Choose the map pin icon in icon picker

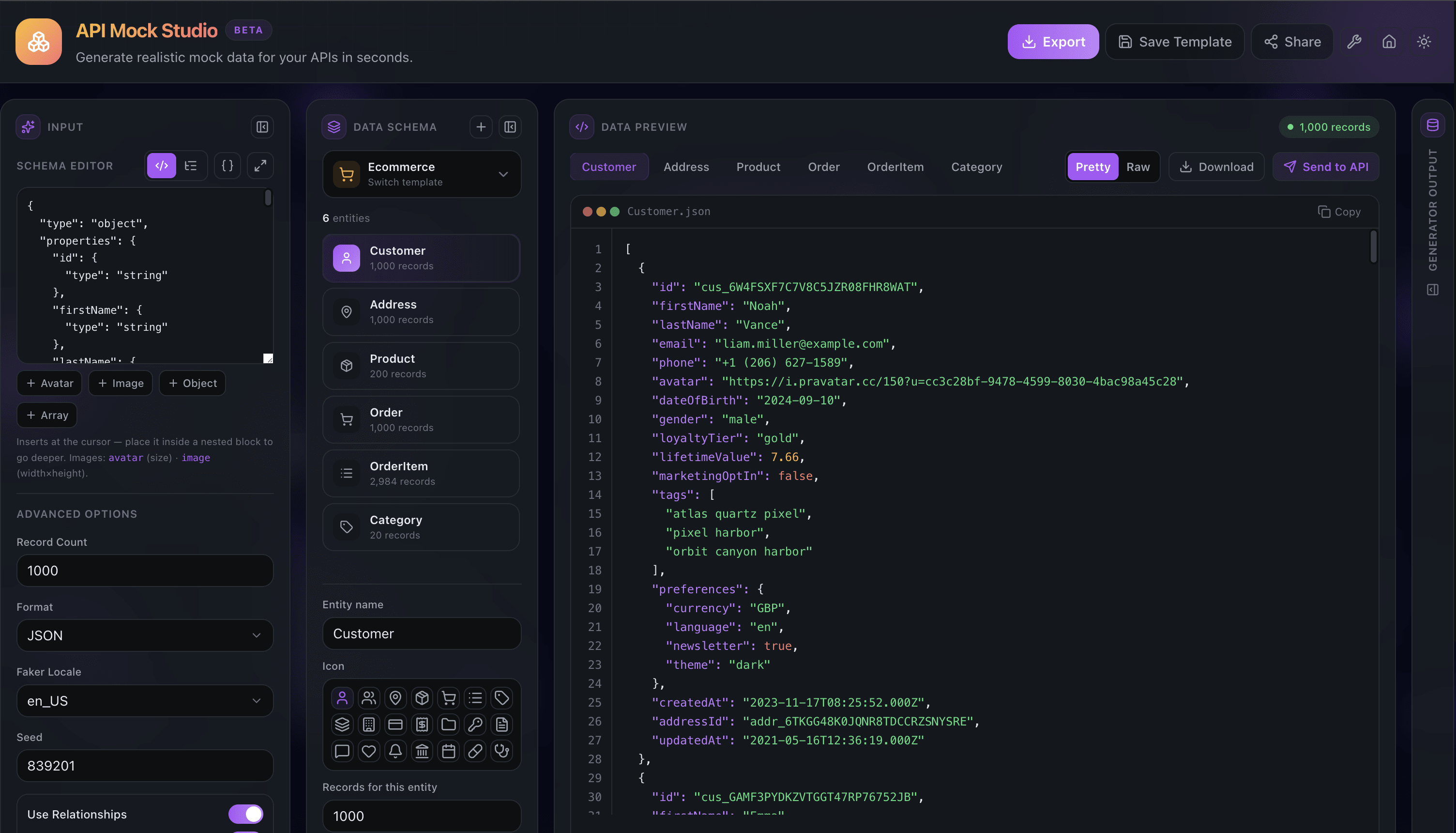(395, 698)
